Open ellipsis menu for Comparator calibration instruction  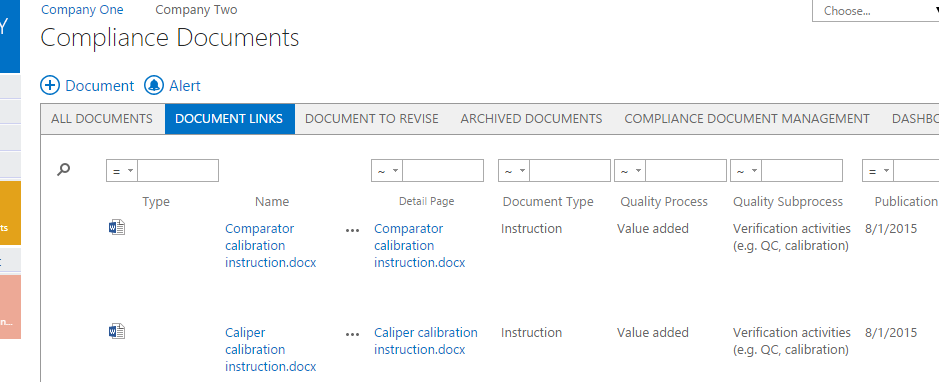[353, 231]
